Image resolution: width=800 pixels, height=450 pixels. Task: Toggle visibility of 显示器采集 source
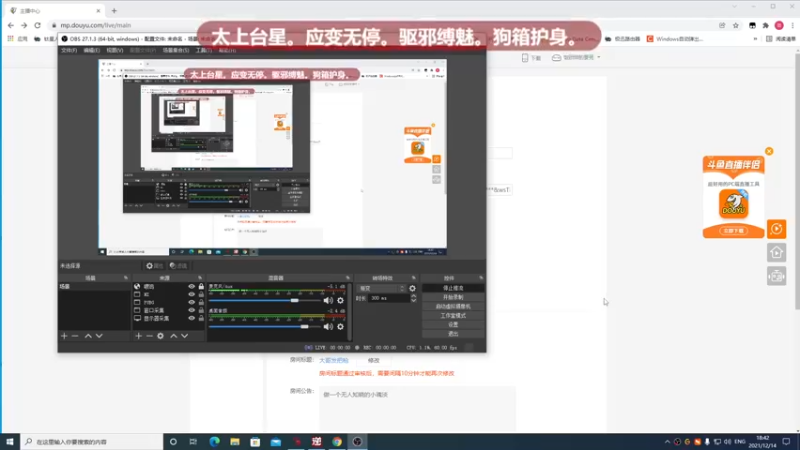pyautogui.click(x=191, y=318)
